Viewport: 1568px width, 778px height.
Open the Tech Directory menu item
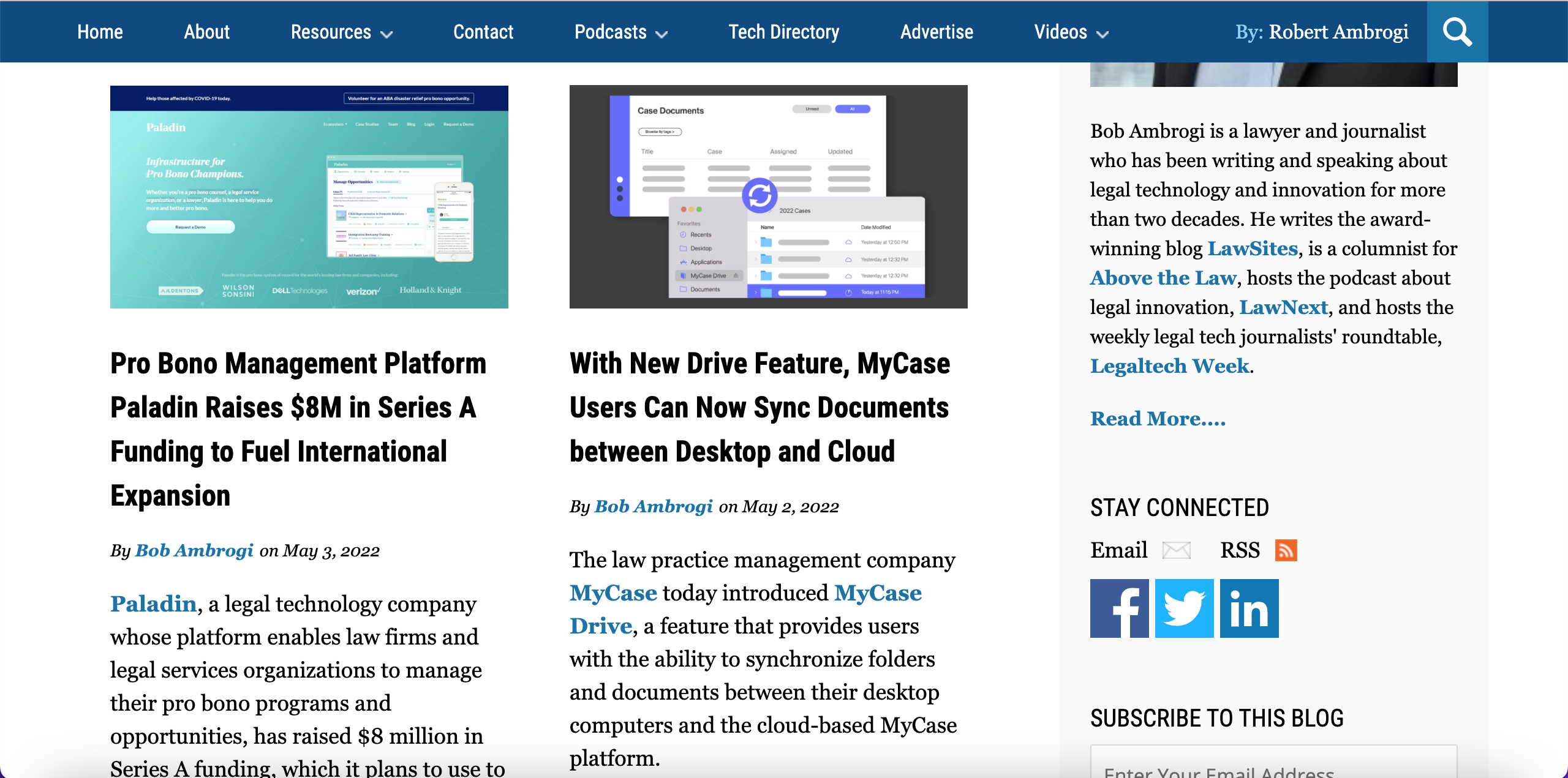tap(783, 32)
